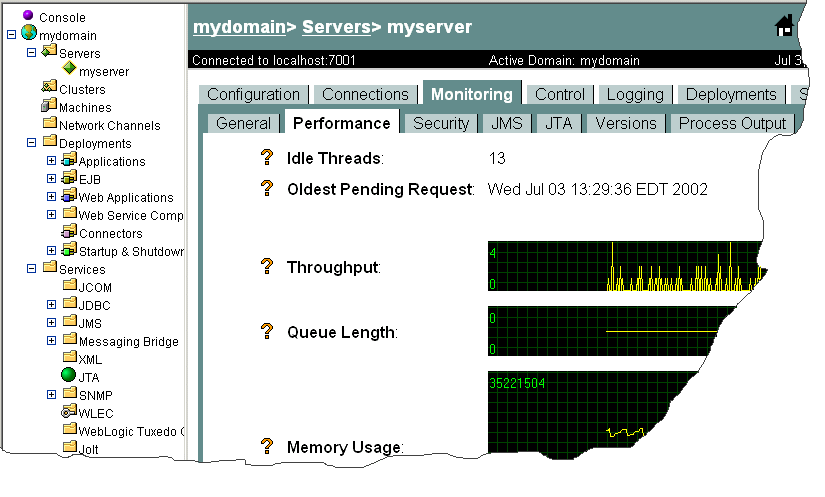Viewport: 825px width, 497px height.
Task: Open the JMS monitoring sub-tab
Action: [x=507, y=123]
